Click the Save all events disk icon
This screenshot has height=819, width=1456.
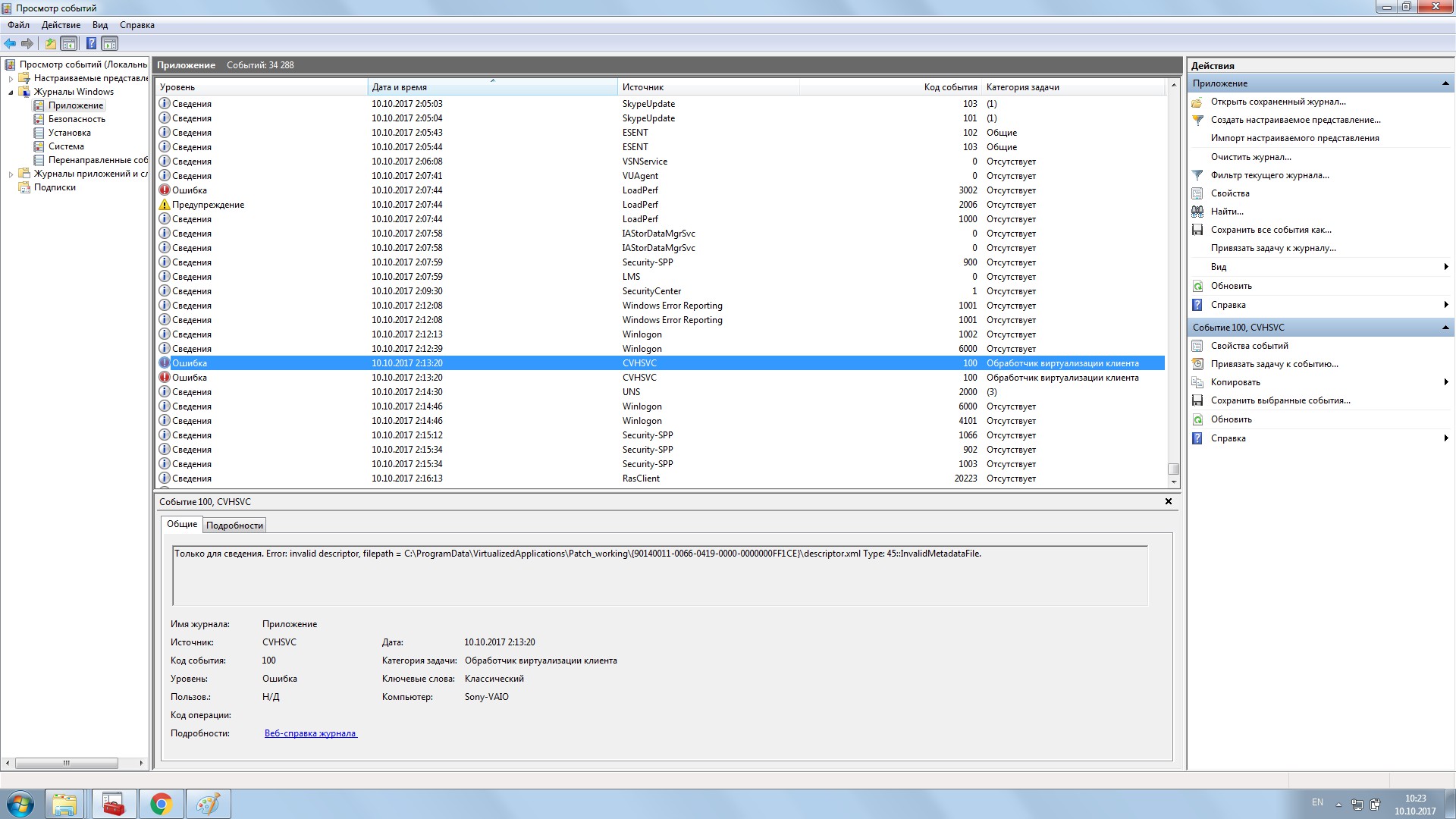[x=1197, y=230]
